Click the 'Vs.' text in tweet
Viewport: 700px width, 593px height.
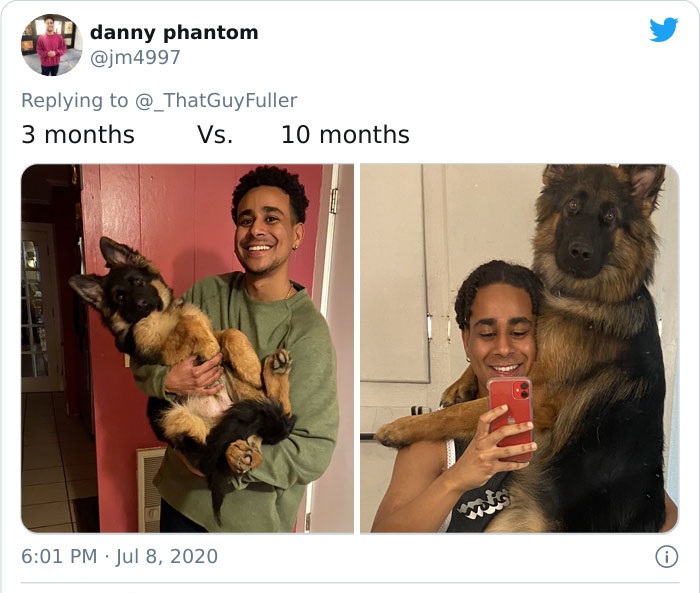215,134
